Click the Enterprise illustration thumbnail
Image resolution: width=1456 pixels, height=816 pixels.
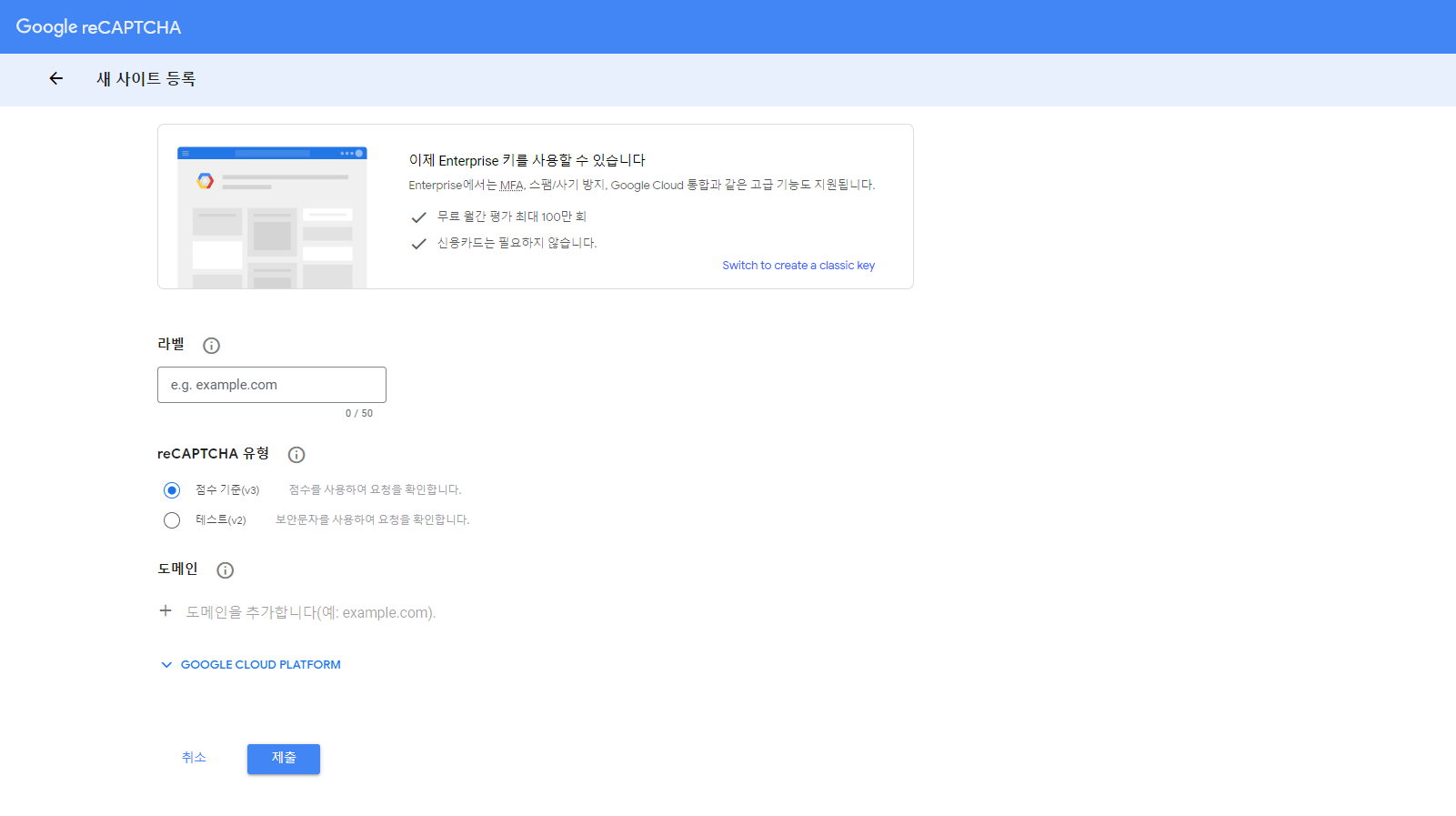click(272, 217)
